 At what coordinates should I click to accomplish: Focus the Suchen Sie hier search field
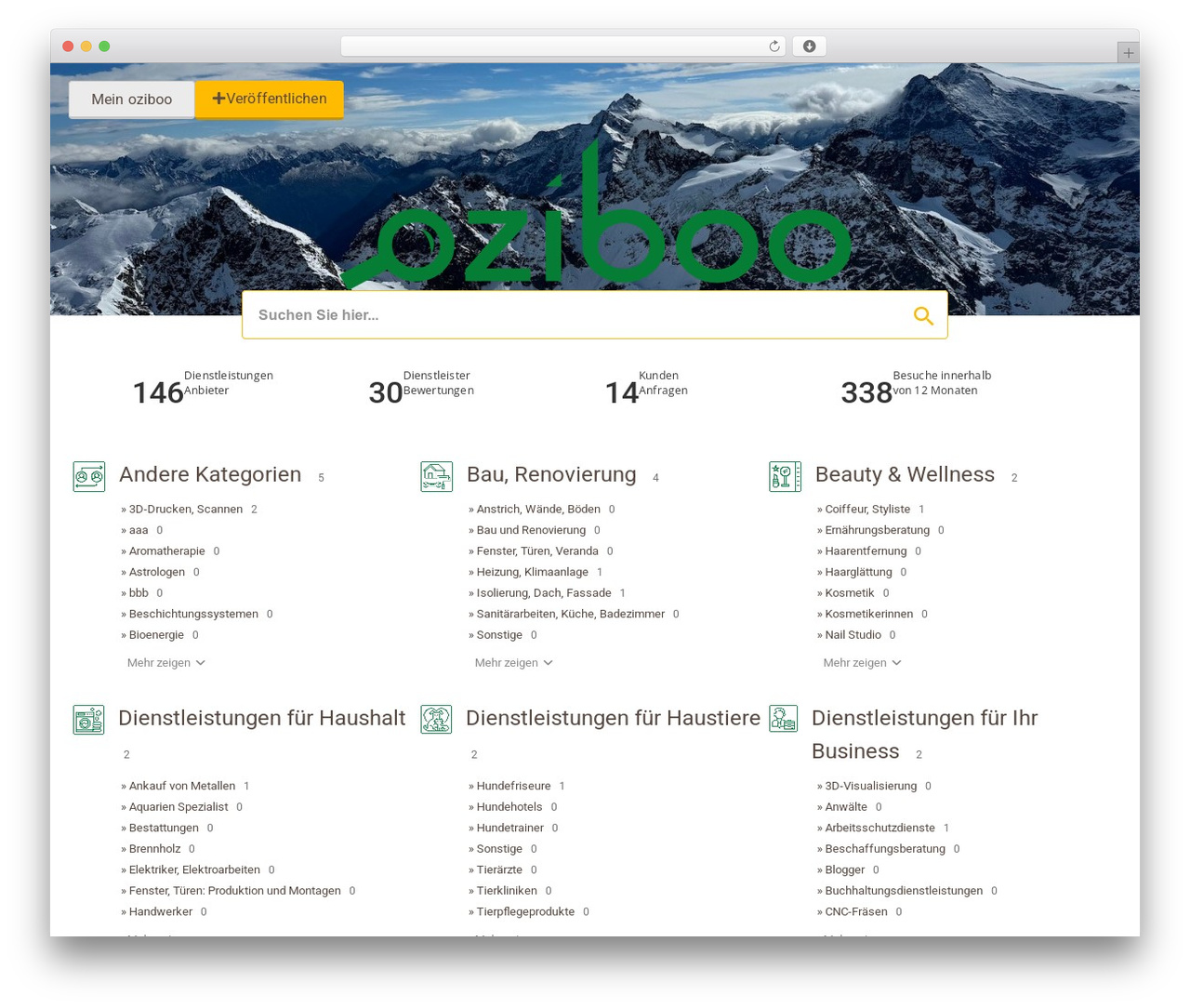pyautogui.click(x=595, y=315)
